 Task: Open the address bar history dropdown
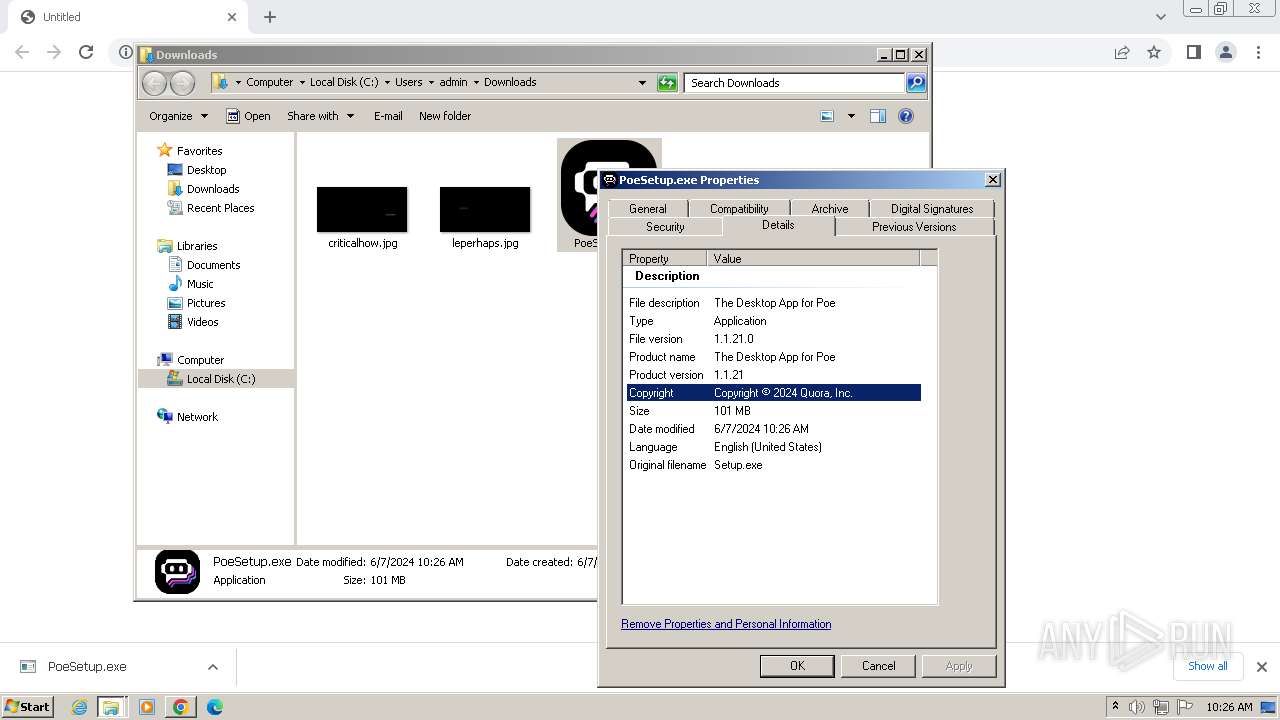pyautogui.click(x=642, y=83)
